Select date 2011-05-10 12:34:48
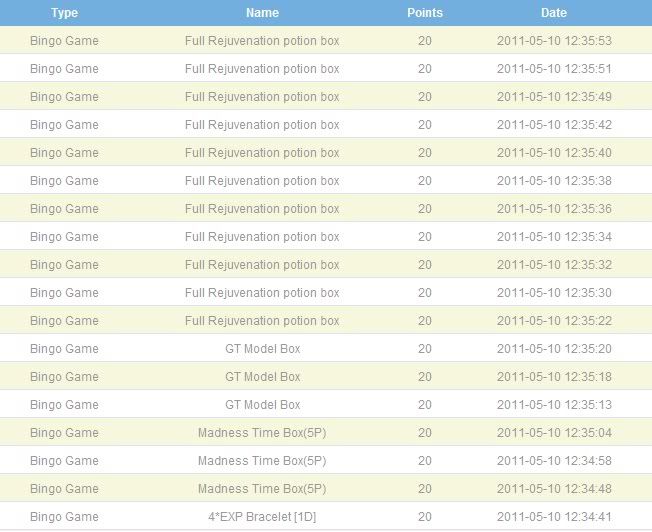The height and width of the screenshot is (532, 652). coord(554,488)
